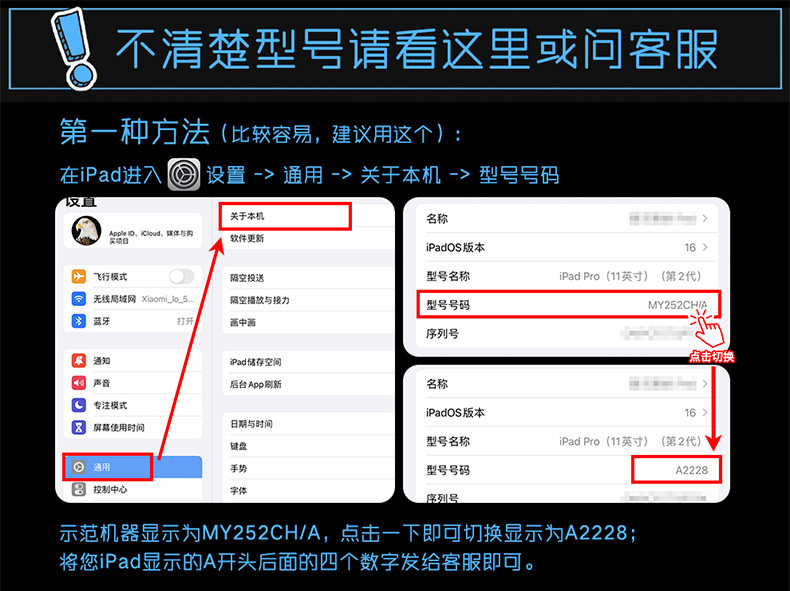Click the 通知 notifications bell icon

click(x=79, y=361)
